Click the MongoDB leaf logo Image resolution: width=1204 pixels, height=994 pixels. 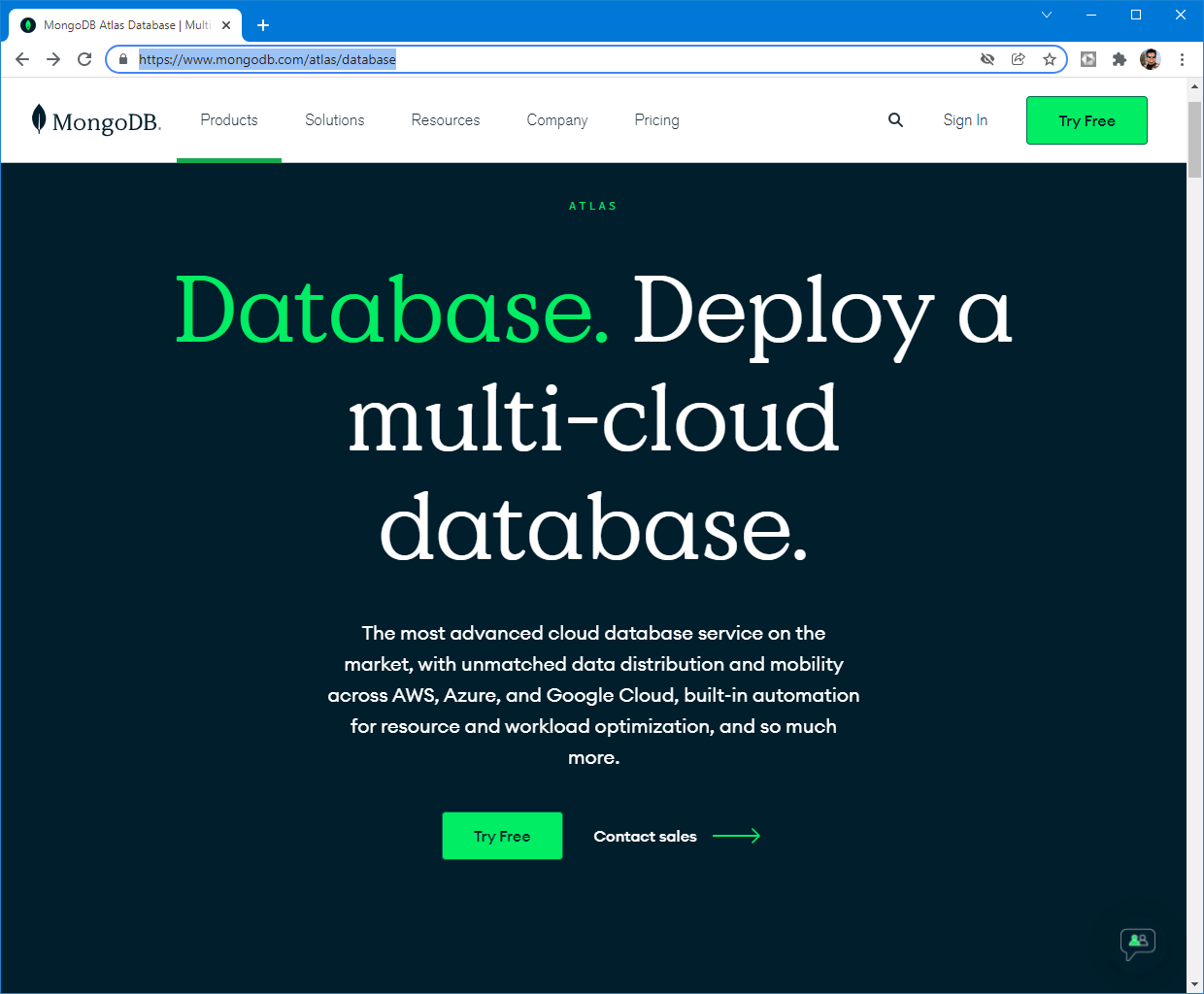(39, 119)
